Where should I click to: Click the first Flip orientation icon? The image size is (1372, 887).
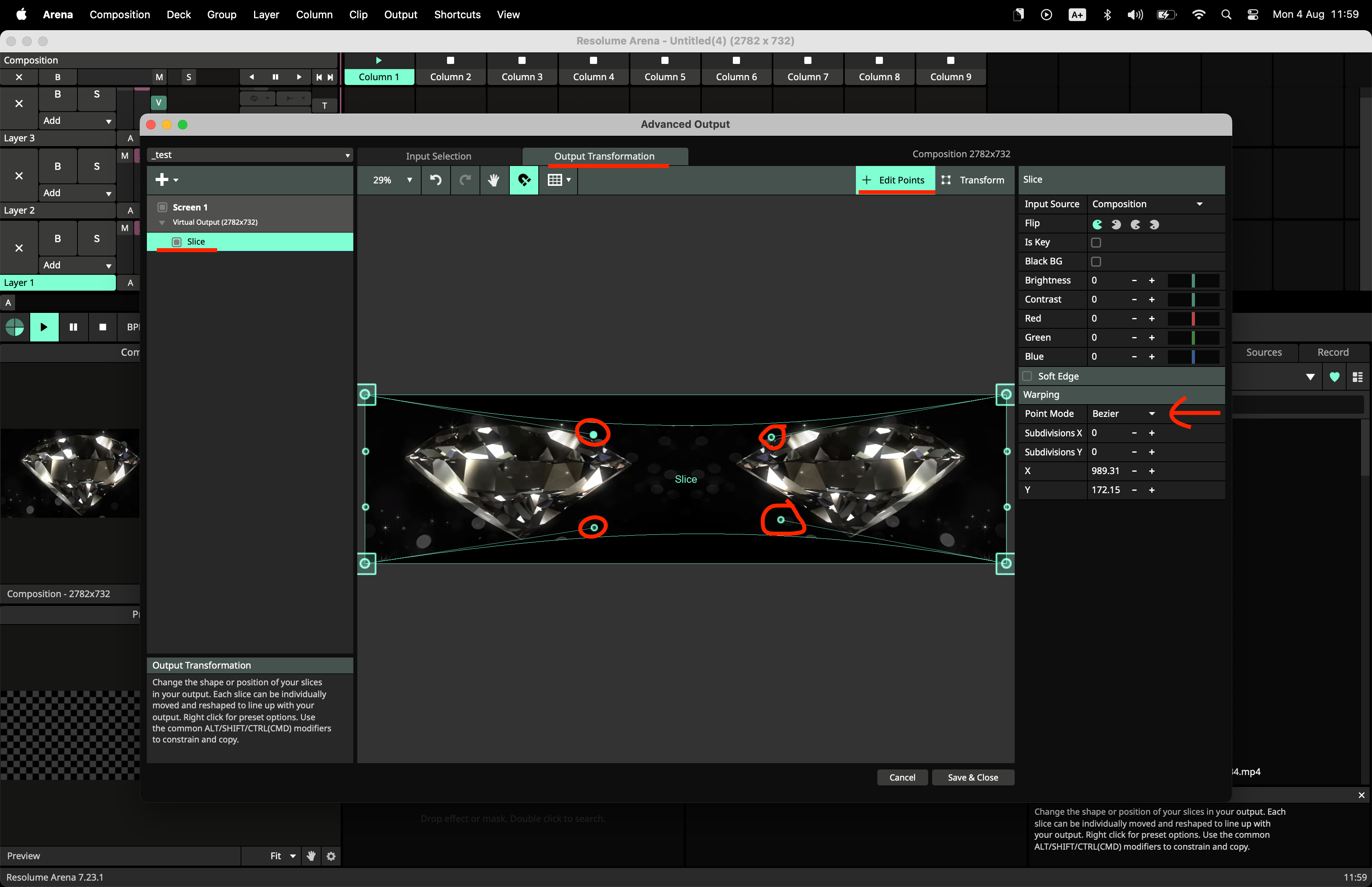point(1097,224)
